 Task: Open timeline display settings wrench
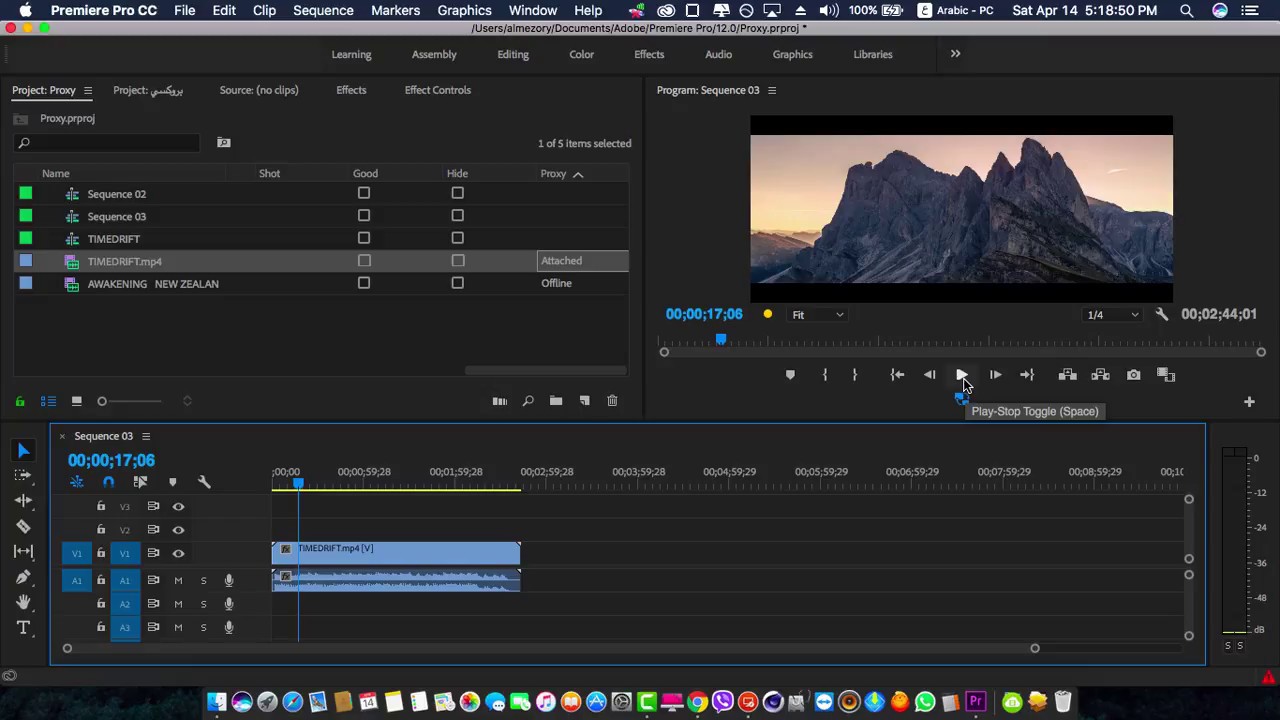tap(204, 482)
